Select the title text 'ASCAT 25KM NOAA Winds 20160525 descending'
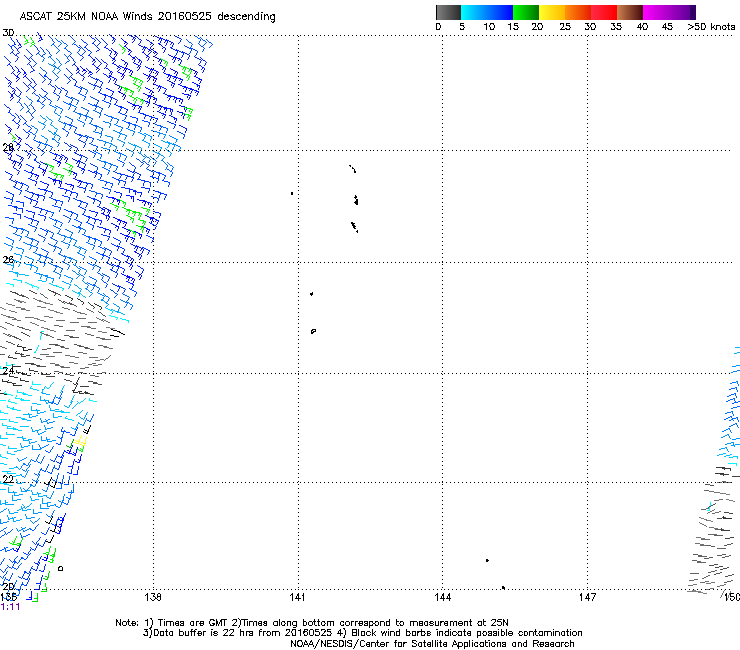 click(x=148, y=17)
